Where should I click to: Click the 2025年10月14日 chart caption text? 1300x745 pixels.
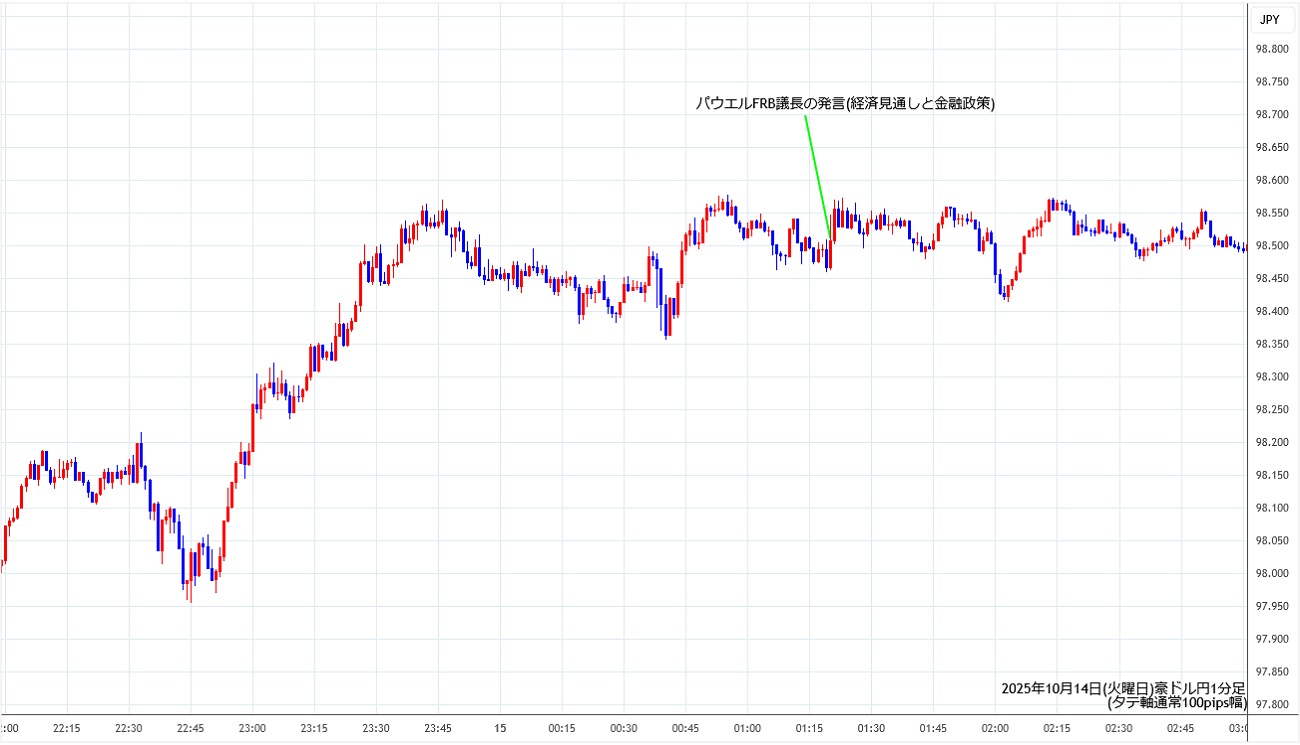pos(1122,689)
